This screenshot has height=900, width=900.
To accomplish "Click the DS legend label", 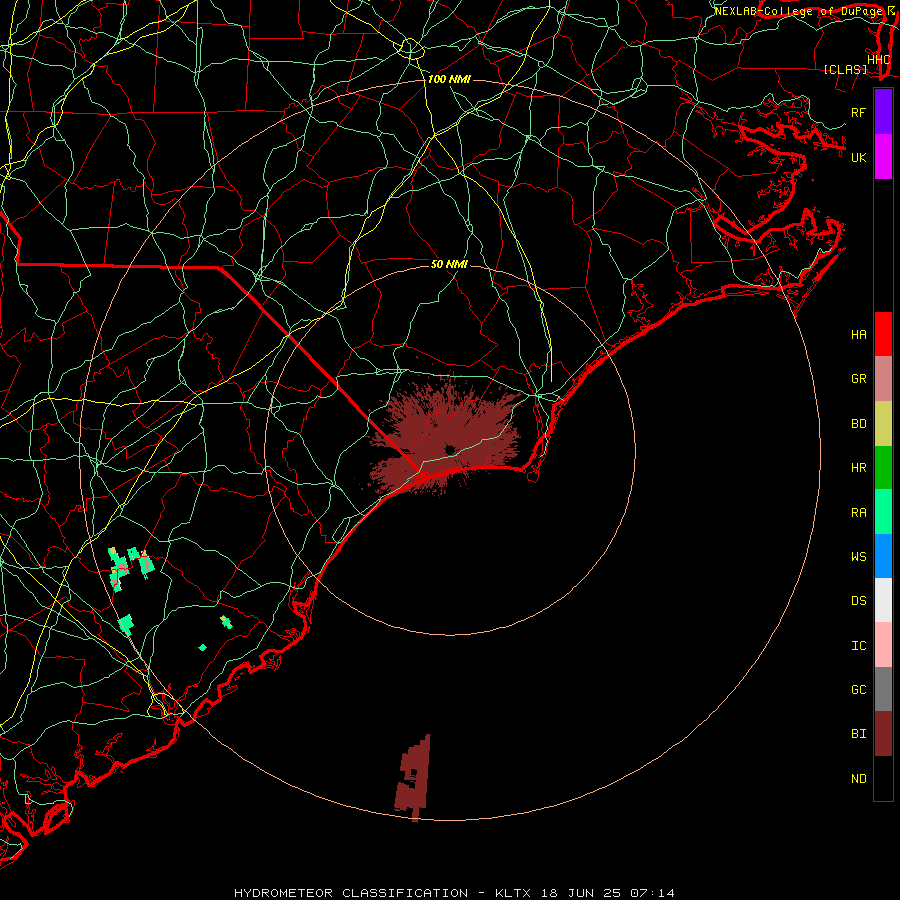I will [x=859, y=601].
